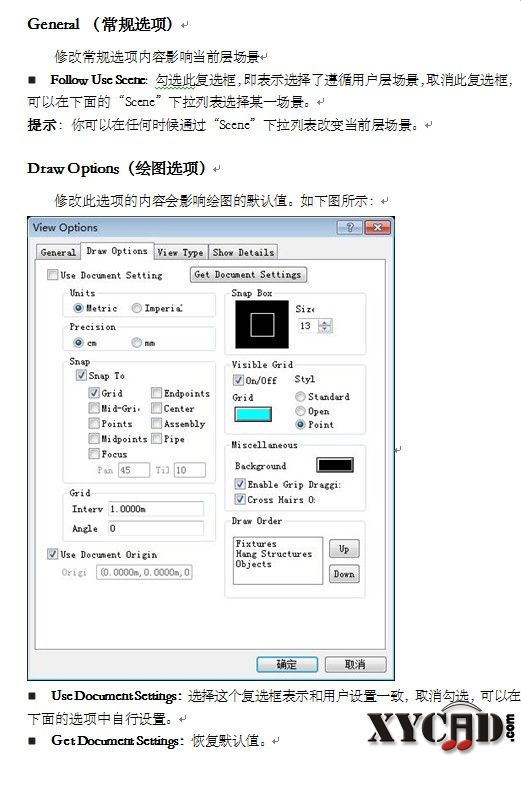Select Hang Structures in Draw Order list

pyautogui.click(x=274, y=554)
